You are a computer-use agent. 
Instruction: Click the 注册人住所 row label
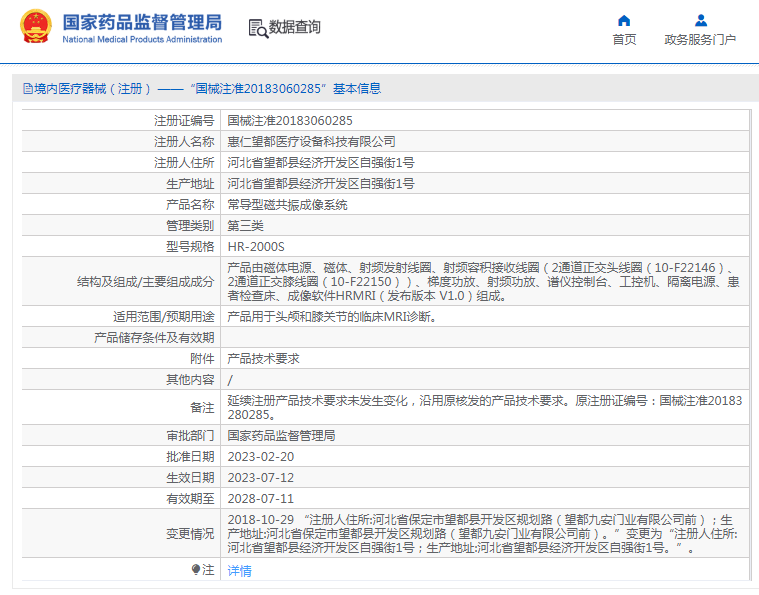(184, 163)
